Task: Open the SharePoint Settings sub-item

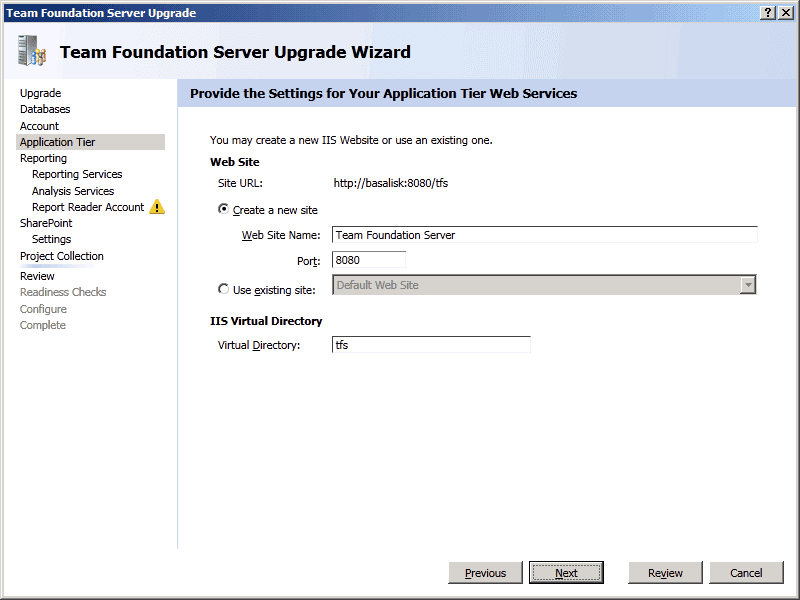Action: [51, 239]
